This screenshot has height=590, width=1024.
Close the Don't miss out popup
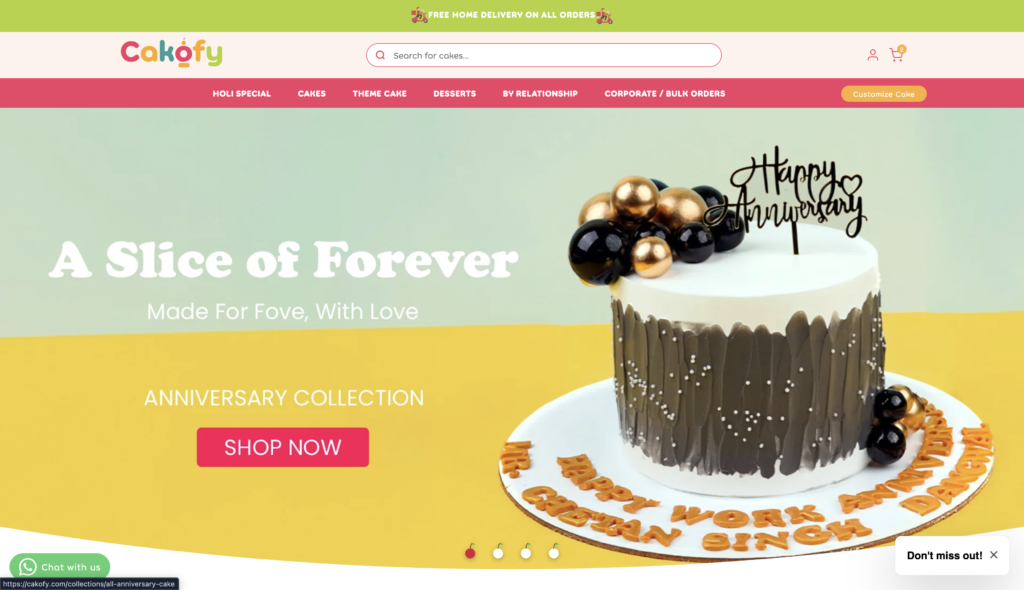[x=993, y=555]
